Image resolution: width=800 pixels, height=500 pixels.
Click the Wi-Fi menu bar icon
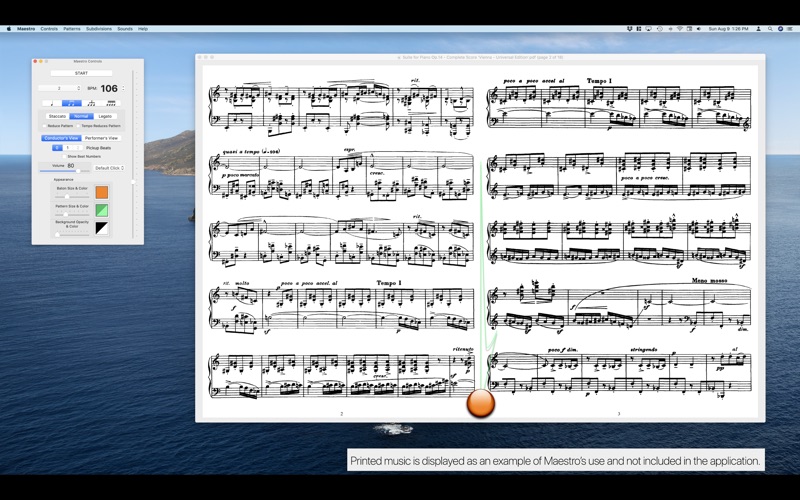[680, 29]
